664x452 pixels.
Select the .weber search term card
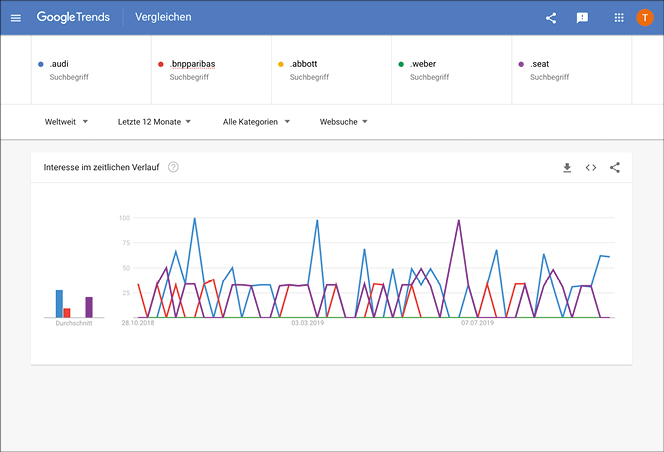[451, 70]
